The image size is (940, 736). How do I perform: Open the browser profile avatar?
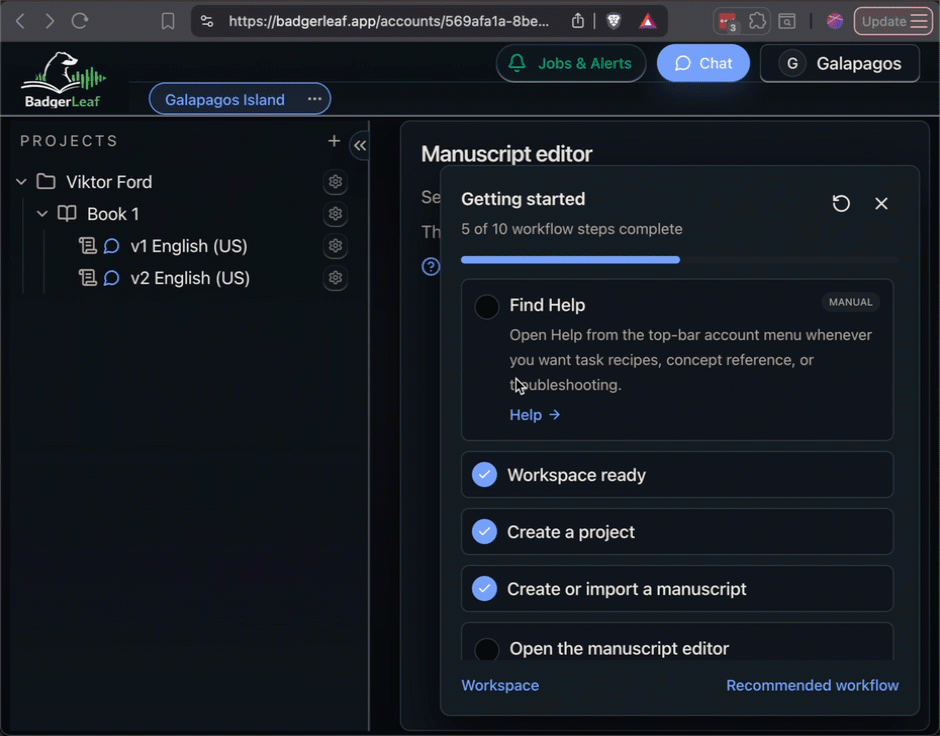click(x=834, y=22)
